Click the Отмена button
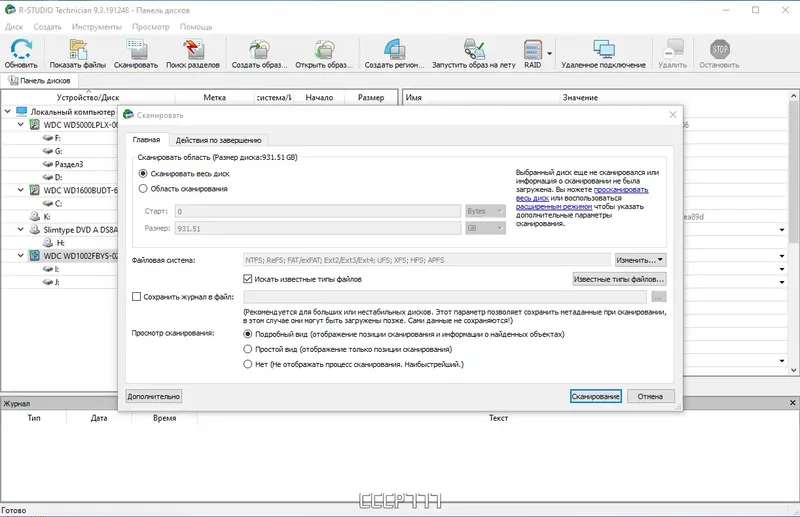Screen dimensions: 800x517 650,396
